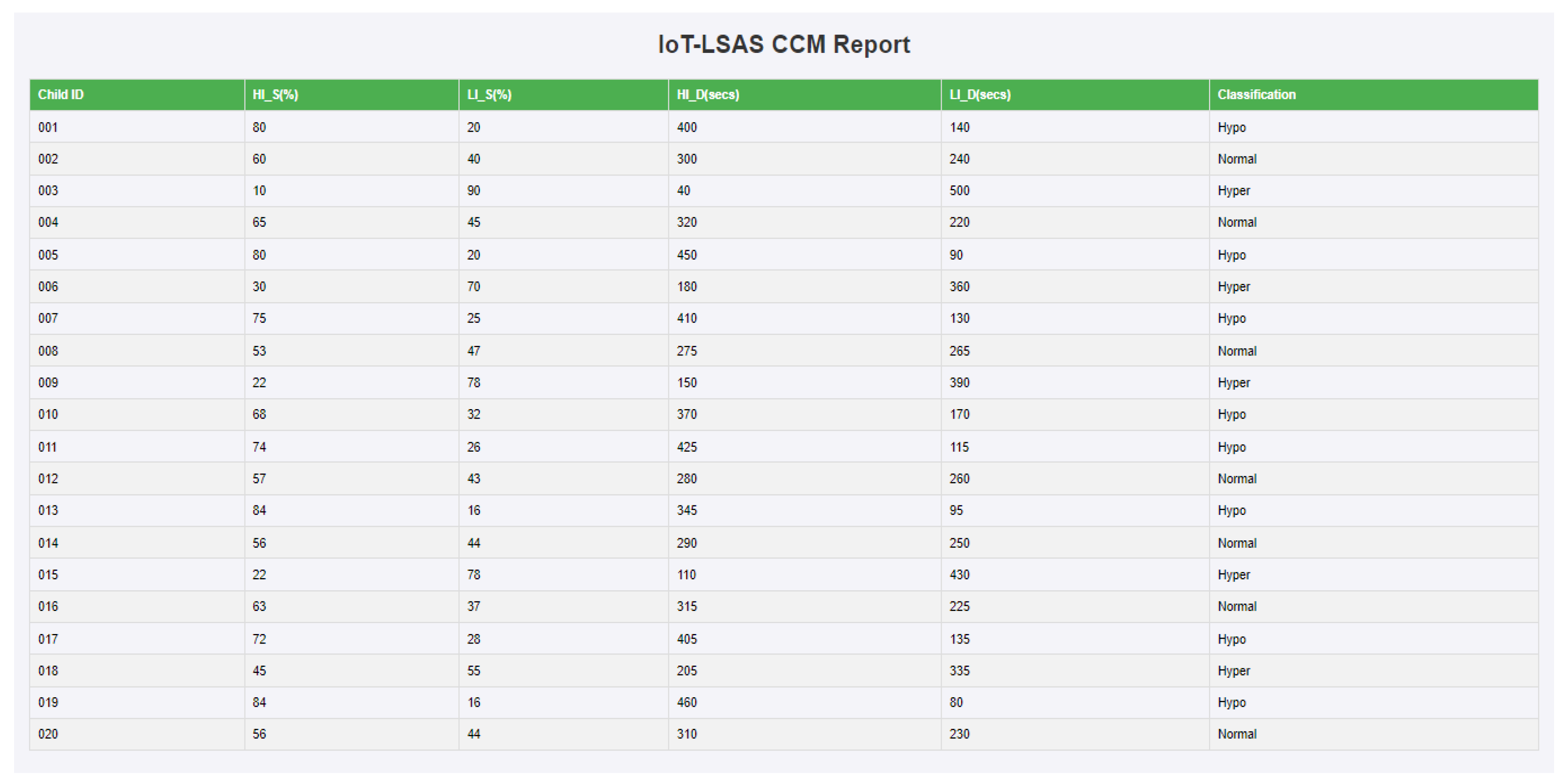Viewport: 1567px width, 784px height.
Task: Select the Child ID 001 cell
Action: tap(48, 127)
